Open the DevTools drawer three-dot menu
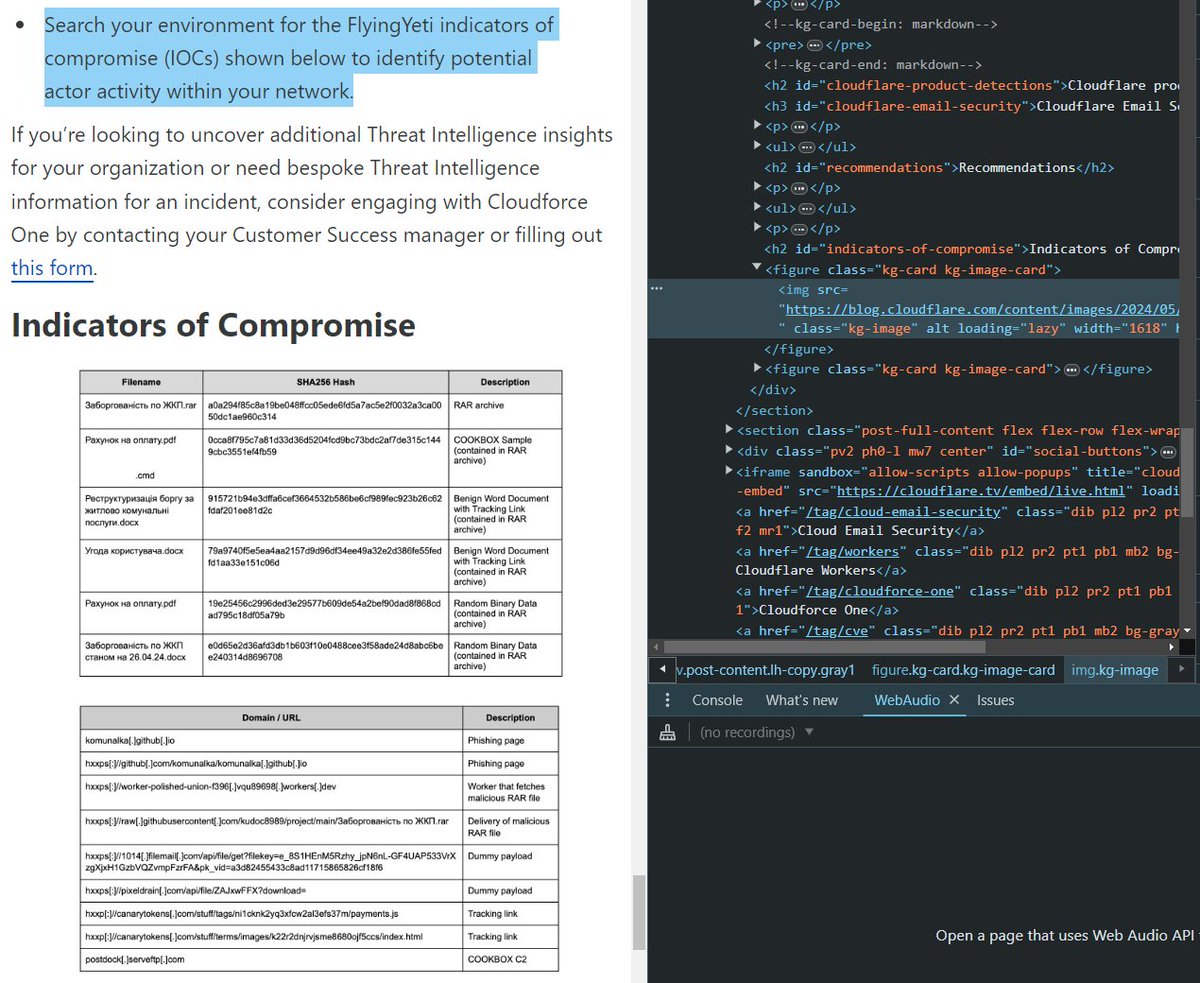The height and width of the screenshot is (983, 1200). click(667, 700)
